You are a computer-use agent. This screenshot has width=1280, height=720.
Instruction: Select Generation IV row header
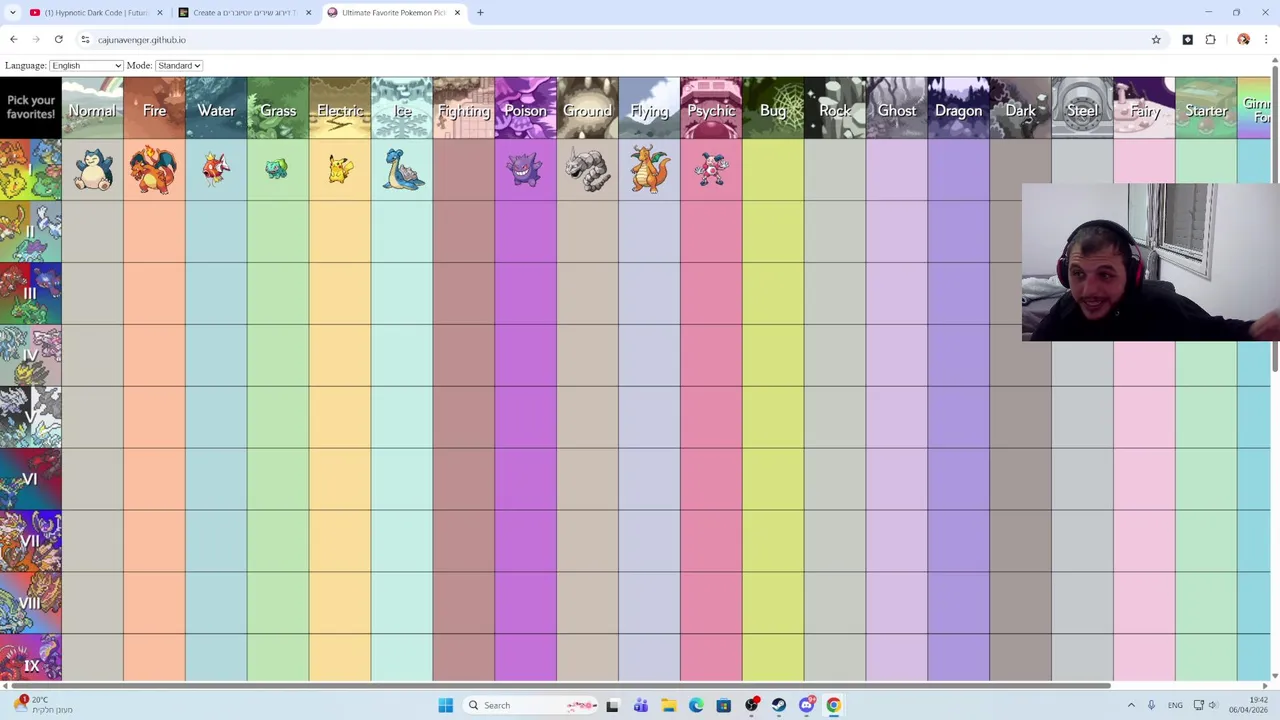click(31, 356)
